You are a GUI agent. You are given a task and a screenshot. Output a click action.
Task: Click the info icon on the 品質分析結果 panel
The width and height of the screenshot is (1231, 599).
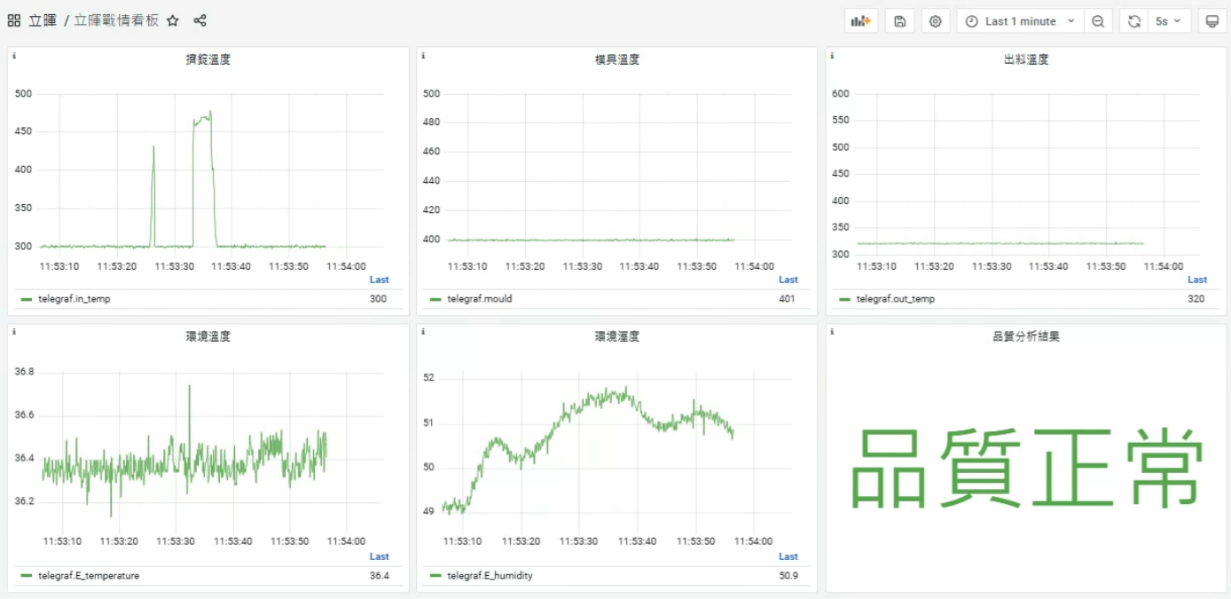(x=832, y=333)
